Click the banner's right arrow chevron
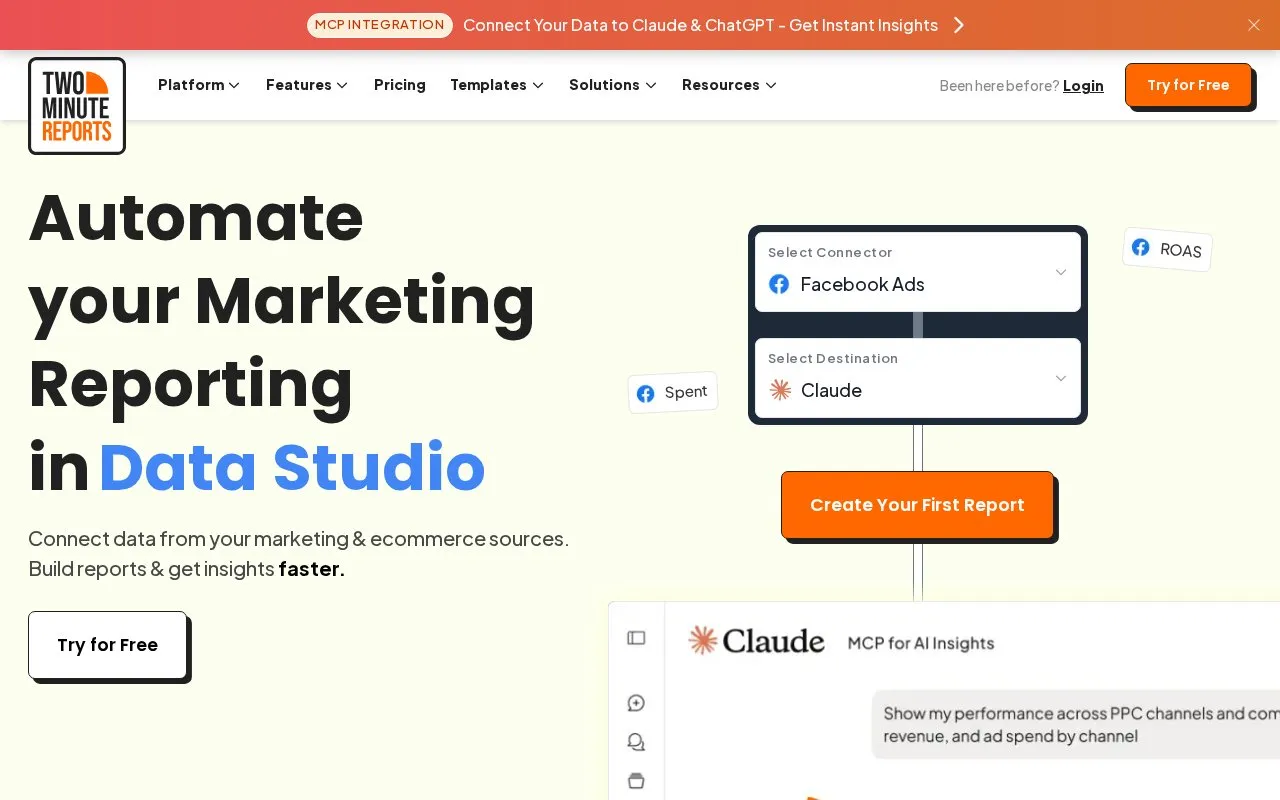 click(x=959, y=25)
